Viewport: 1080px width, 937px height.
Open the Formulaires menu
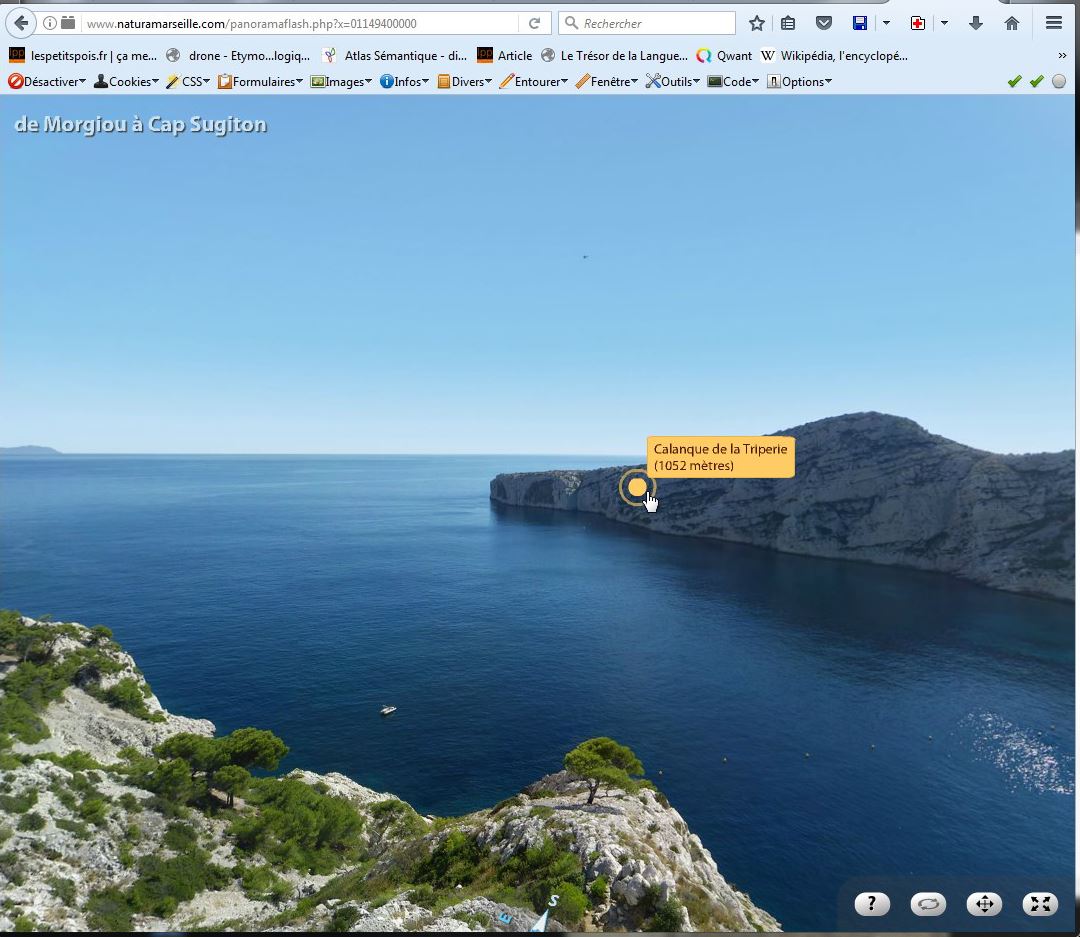coord(260,82)
